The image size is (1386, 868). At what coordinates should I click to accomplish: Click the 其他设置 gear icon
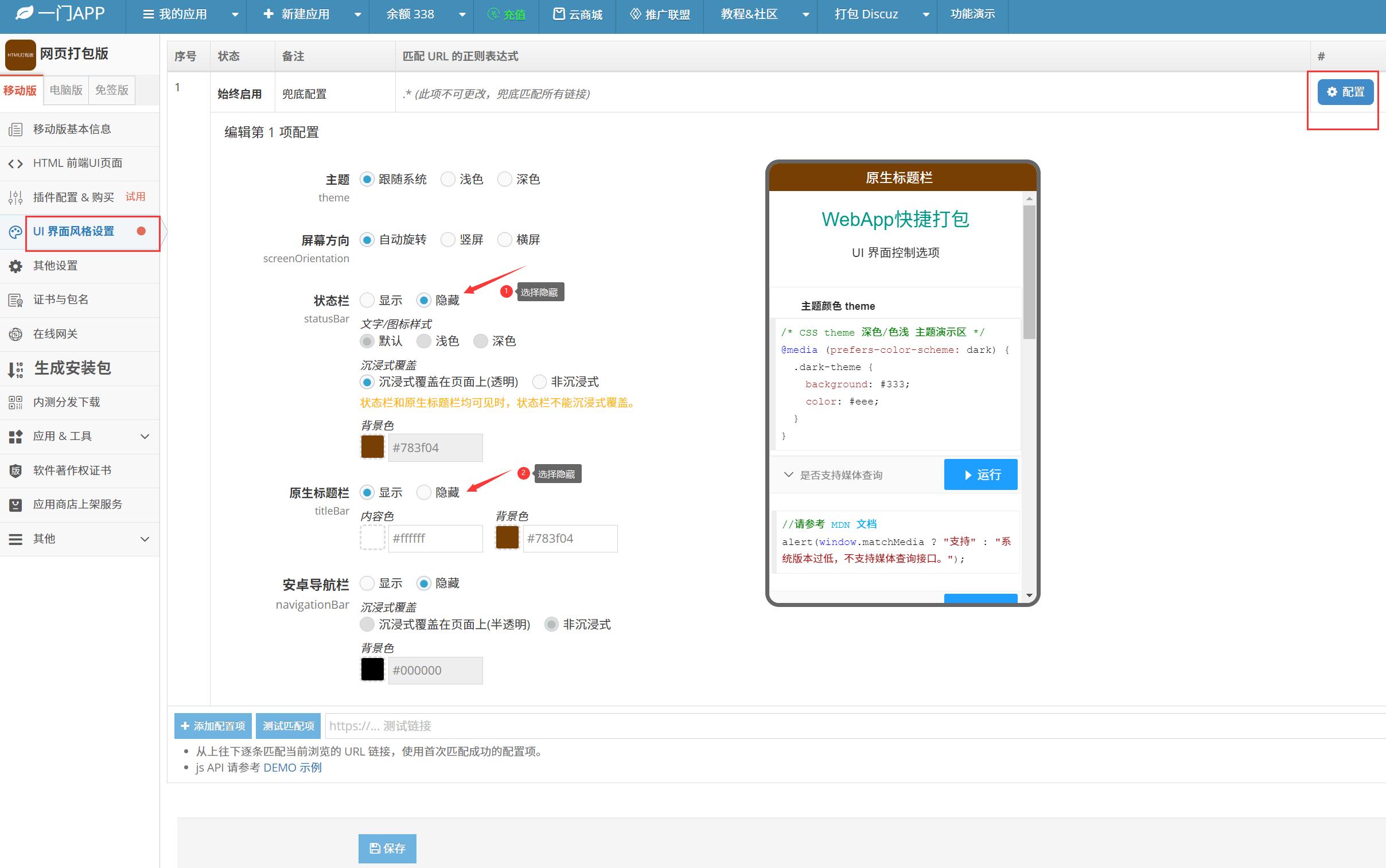[15, 266]
